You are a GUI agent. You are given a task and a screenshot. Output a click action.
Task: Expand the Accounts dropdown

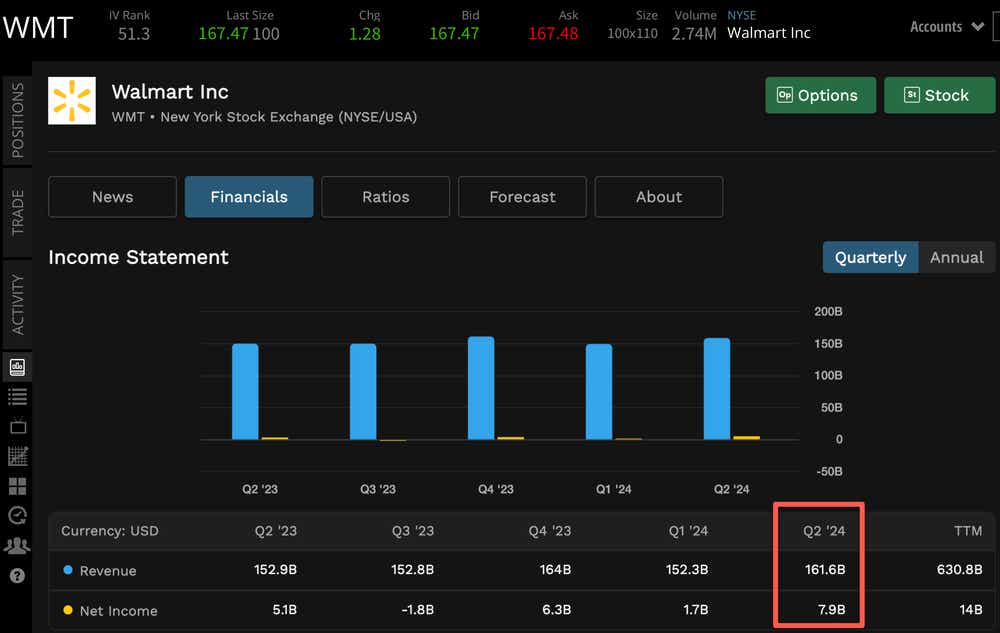pos(947,27)
